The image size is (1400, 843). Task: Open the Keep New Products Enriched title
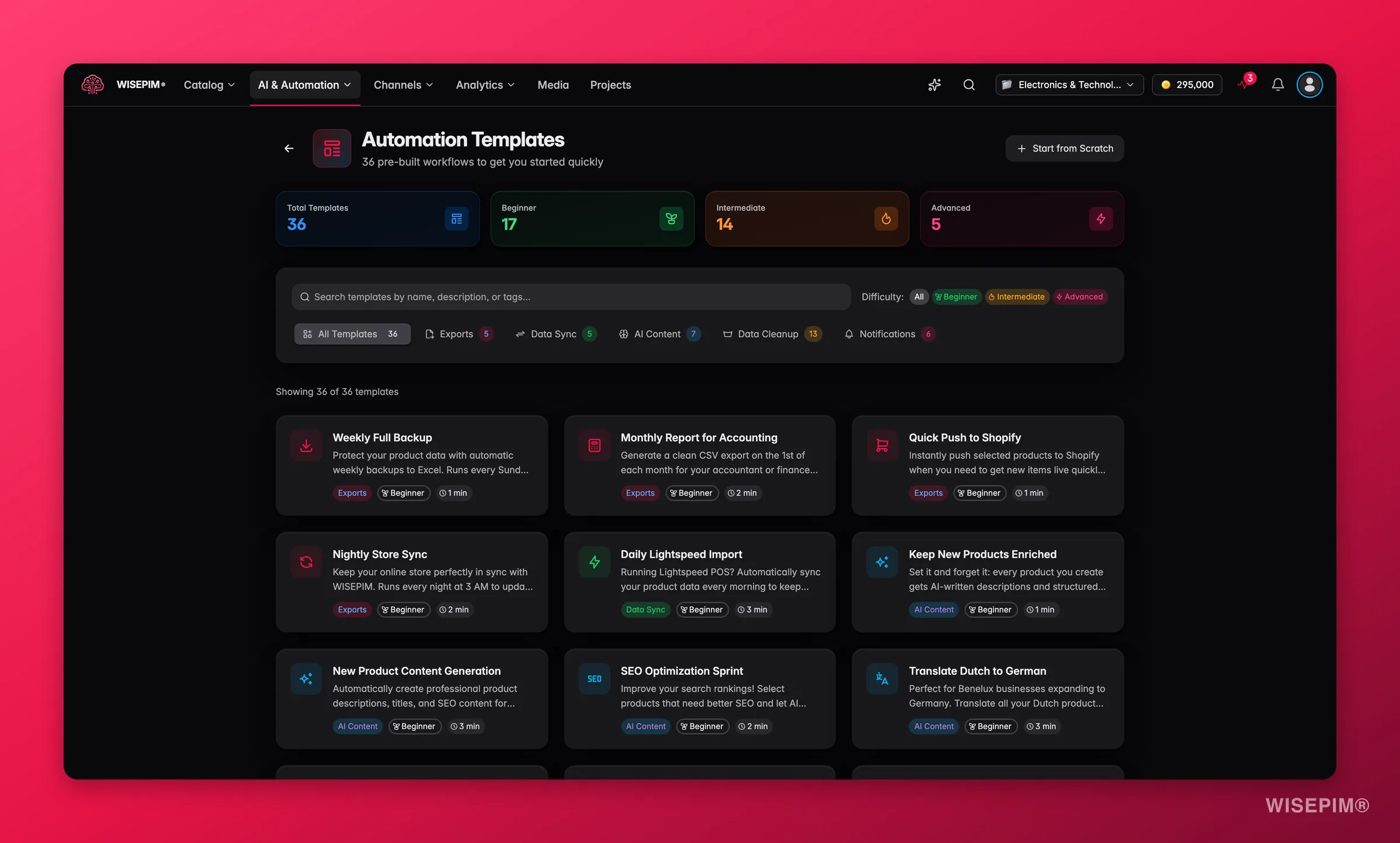[982, 554]
